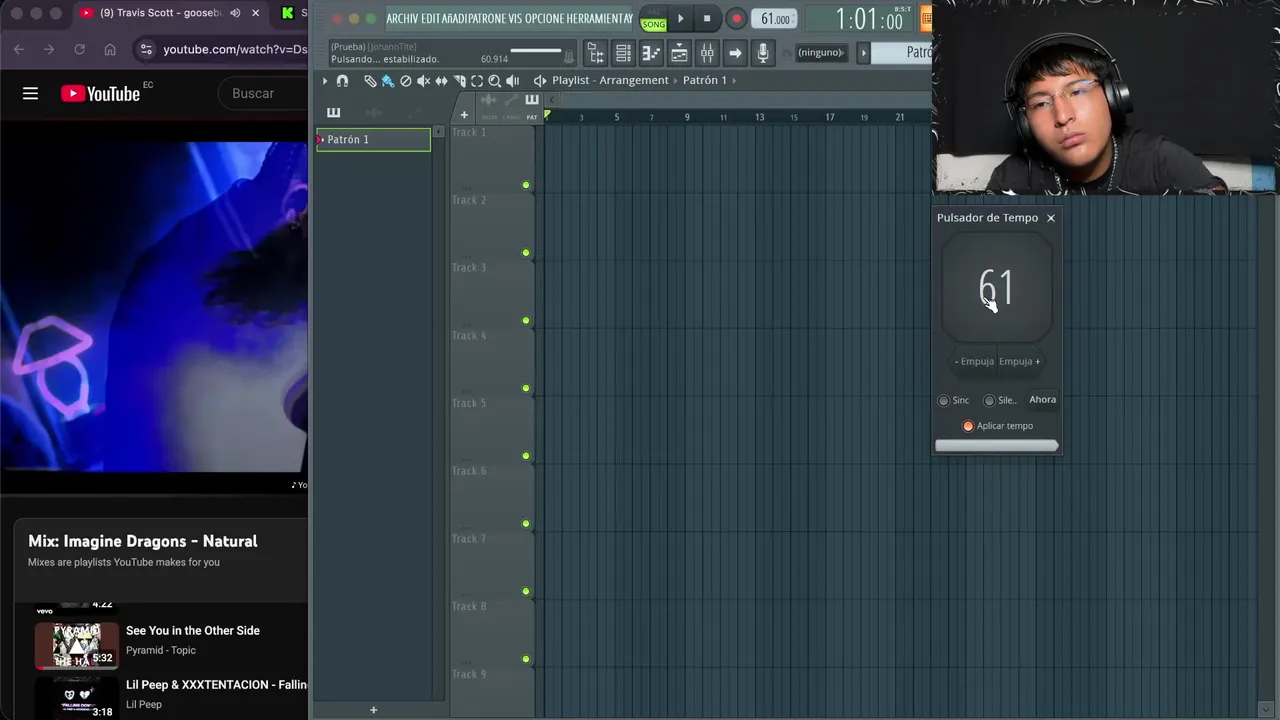Show the playlist window icon

(x=679, y=53)
